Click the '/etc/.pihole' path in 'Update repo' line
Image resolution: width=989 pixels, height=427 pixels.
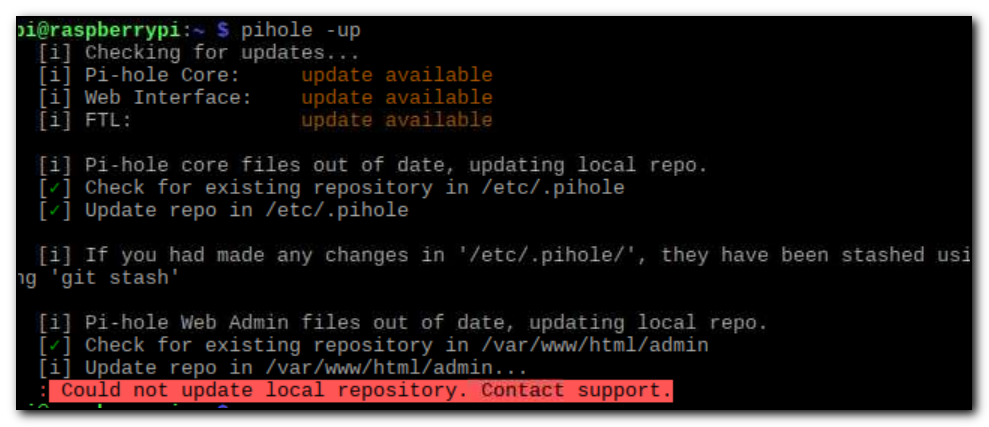337,211
